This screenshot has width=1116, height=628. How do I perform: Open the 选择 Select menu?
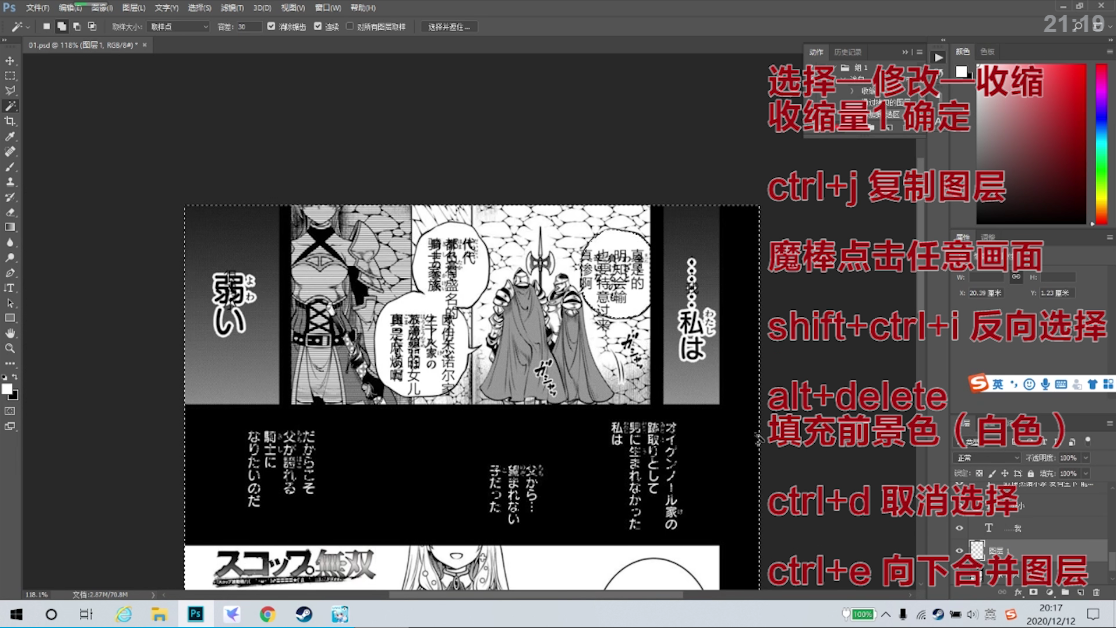[x=199, y=8]
